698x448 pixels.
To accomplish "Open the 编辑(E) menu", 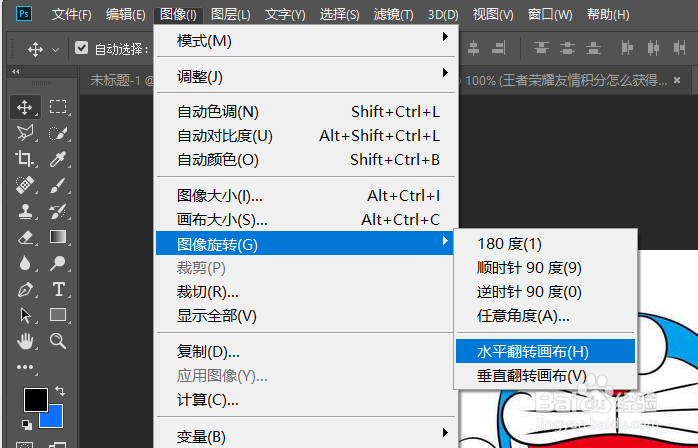I will pos(126,14).
